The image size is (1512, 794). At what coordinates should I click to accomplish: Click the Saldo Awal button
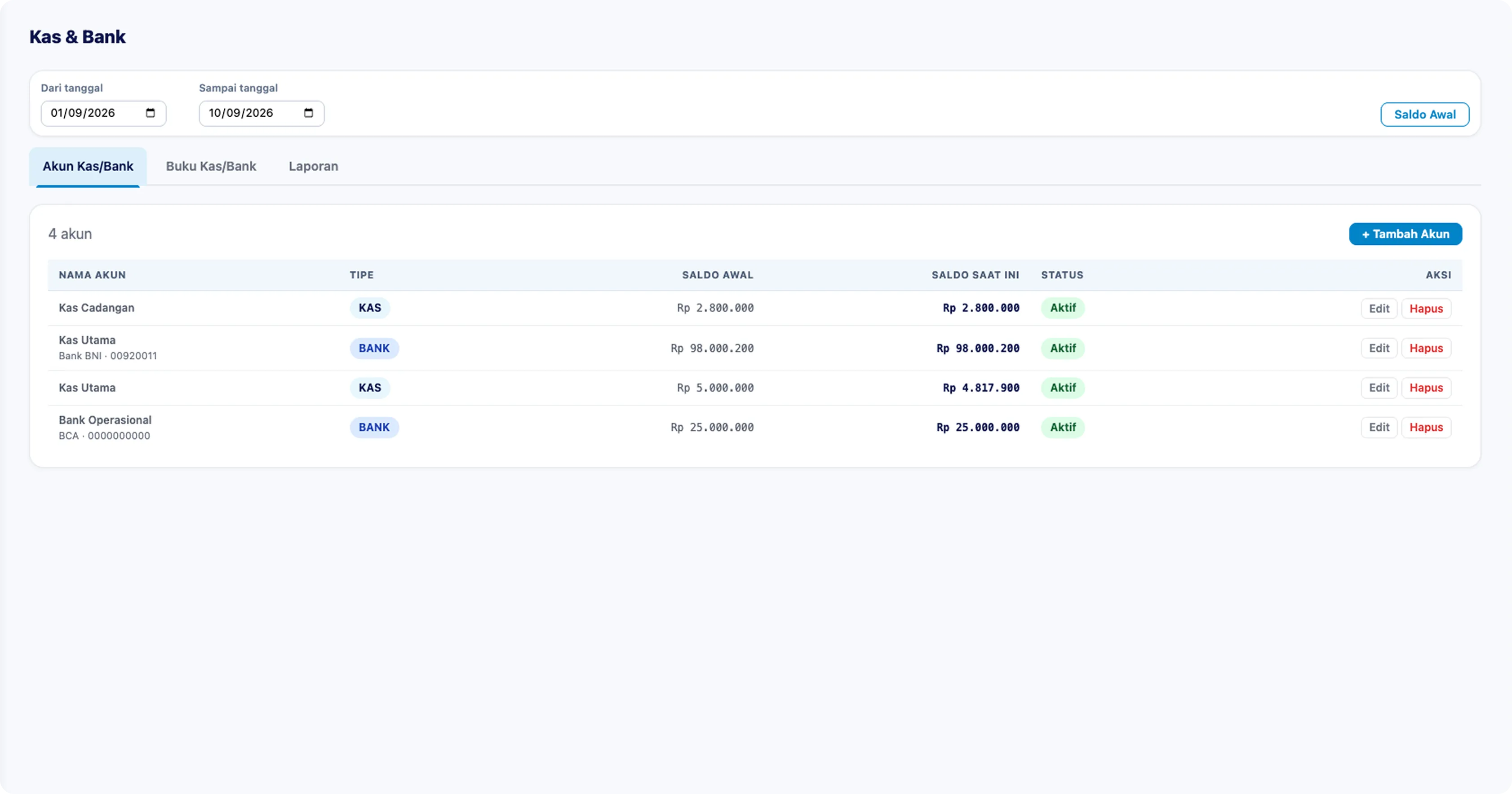[1424, 115]
